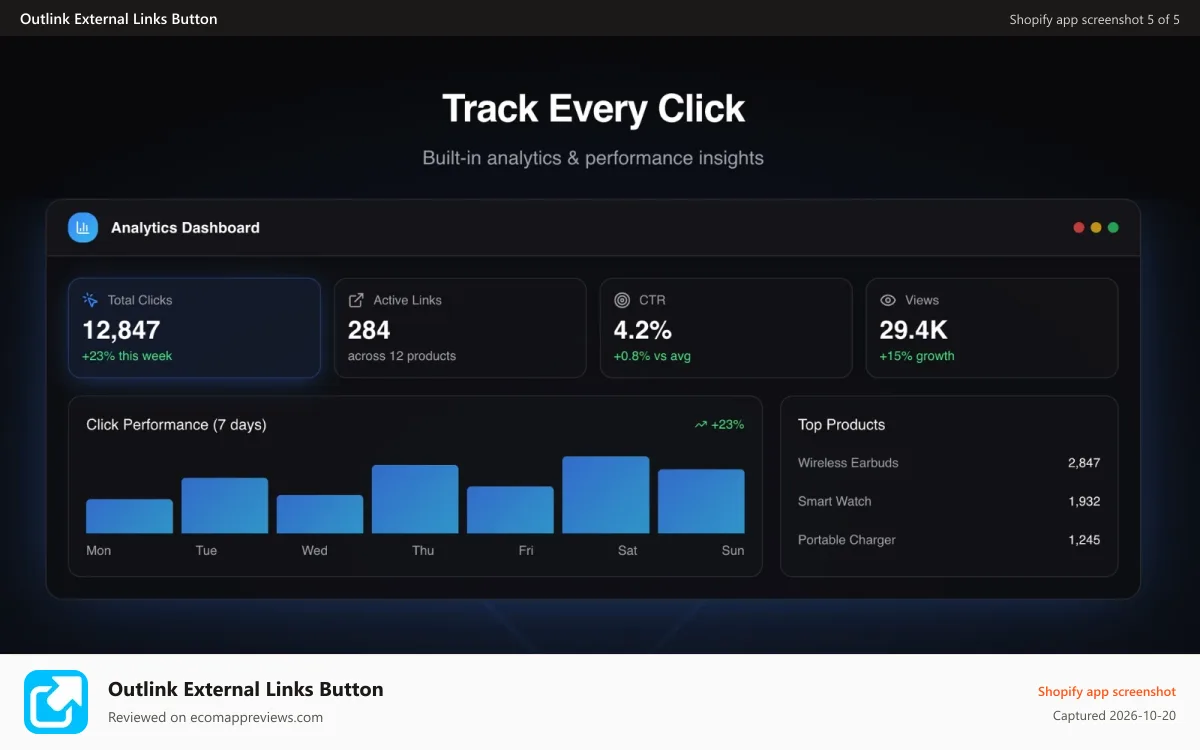The height and width of the screenshot is (750, 1200).
Task: Click the Outlink External Links Button footer title
Action: coord(246,689)
